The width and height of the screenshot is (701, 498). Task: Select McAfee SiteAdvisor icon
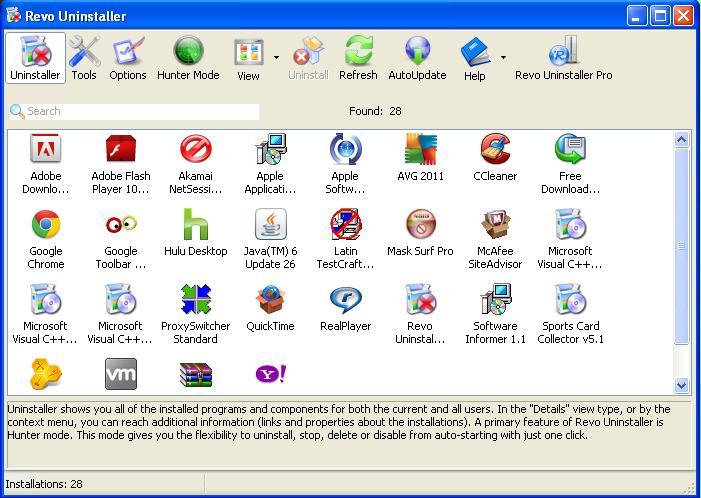click(x=495, y=227)
